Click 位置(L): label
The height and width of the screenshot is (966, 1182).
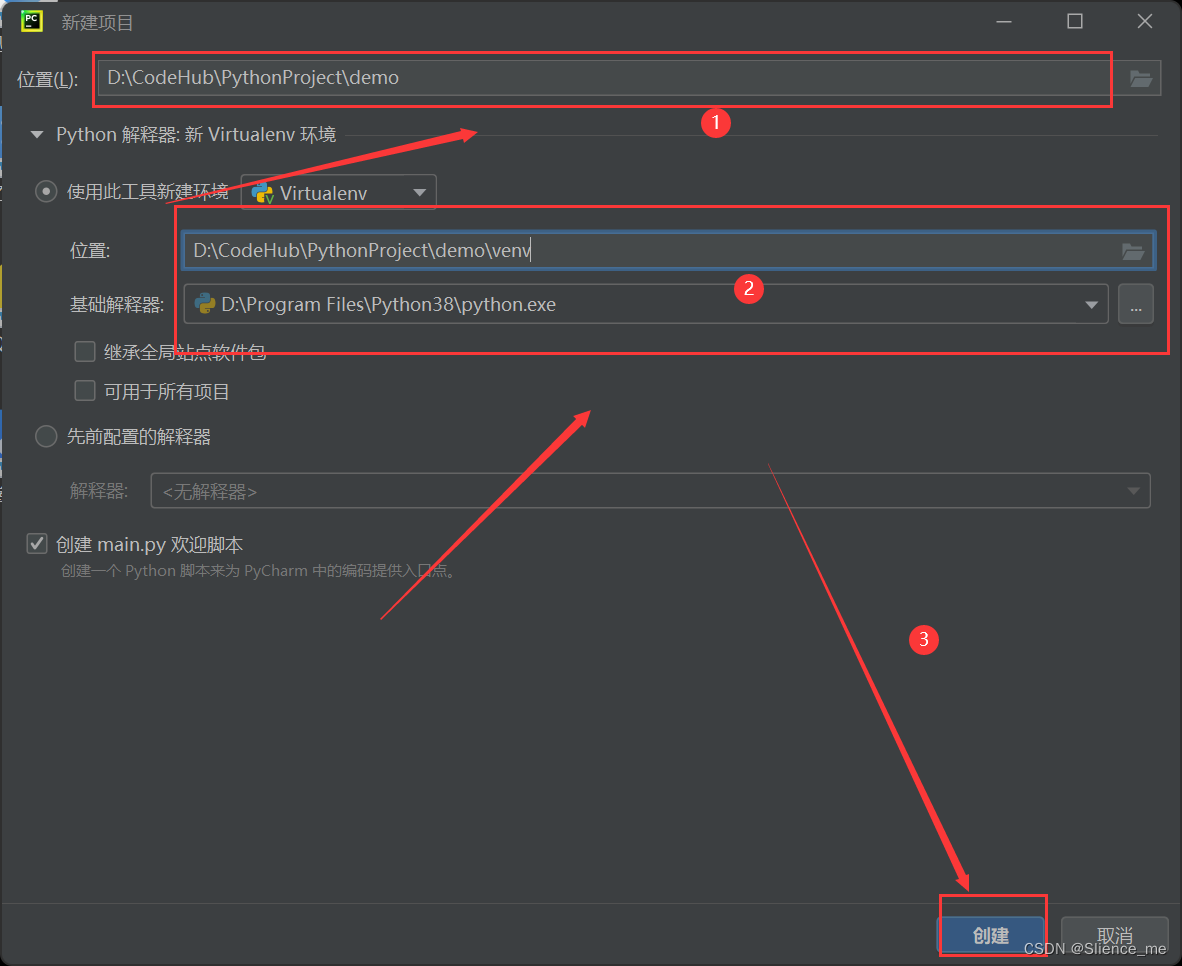(47, 79)
